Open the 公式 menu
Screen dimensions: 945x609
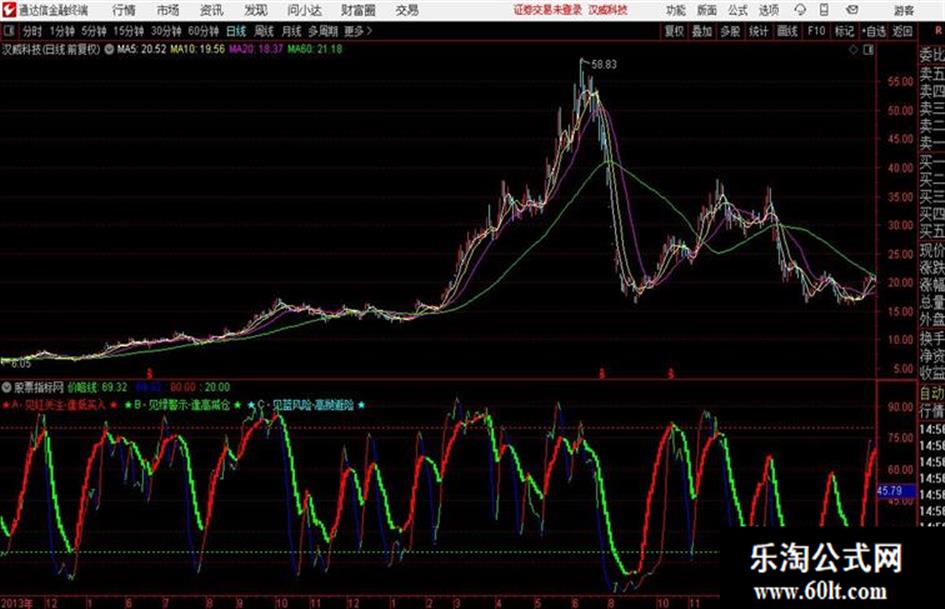point(738,10)
